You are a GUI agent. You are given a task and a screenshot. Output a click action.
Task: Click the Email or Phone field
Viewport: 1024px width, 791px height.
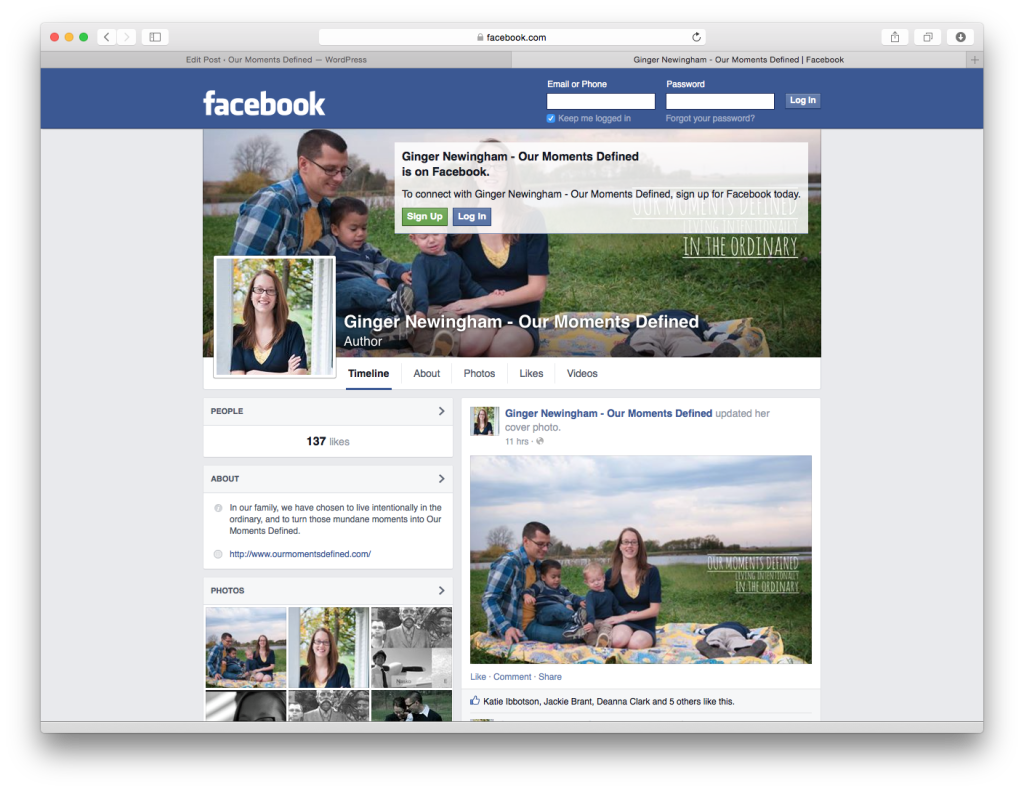pos(601,101)
